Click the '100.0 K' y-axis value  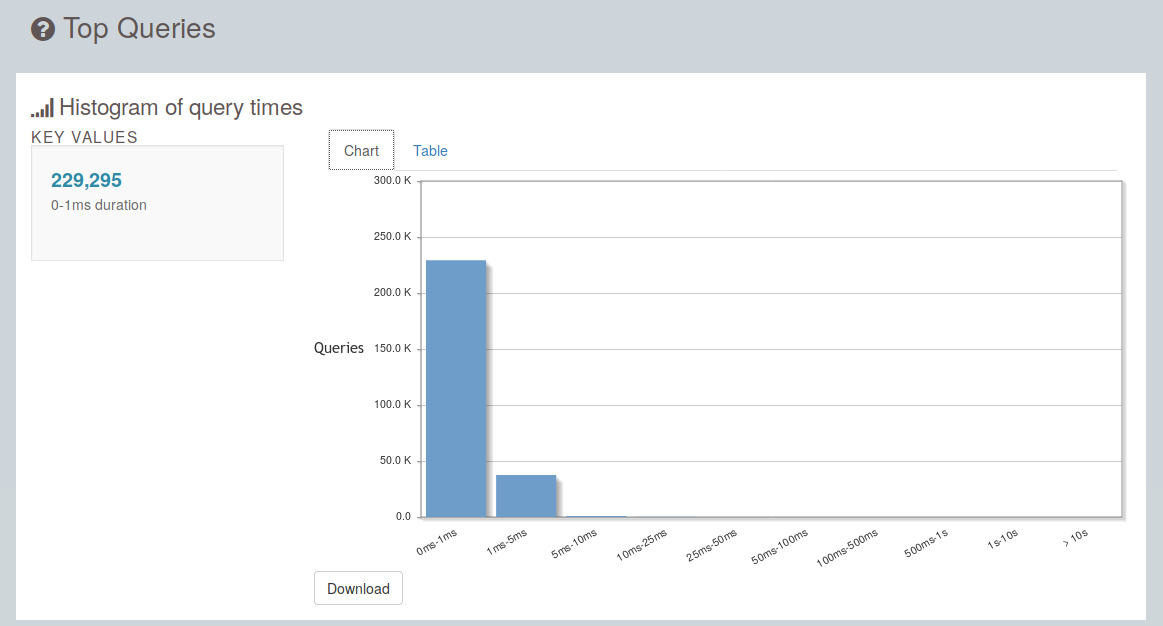tap(392, 404)
